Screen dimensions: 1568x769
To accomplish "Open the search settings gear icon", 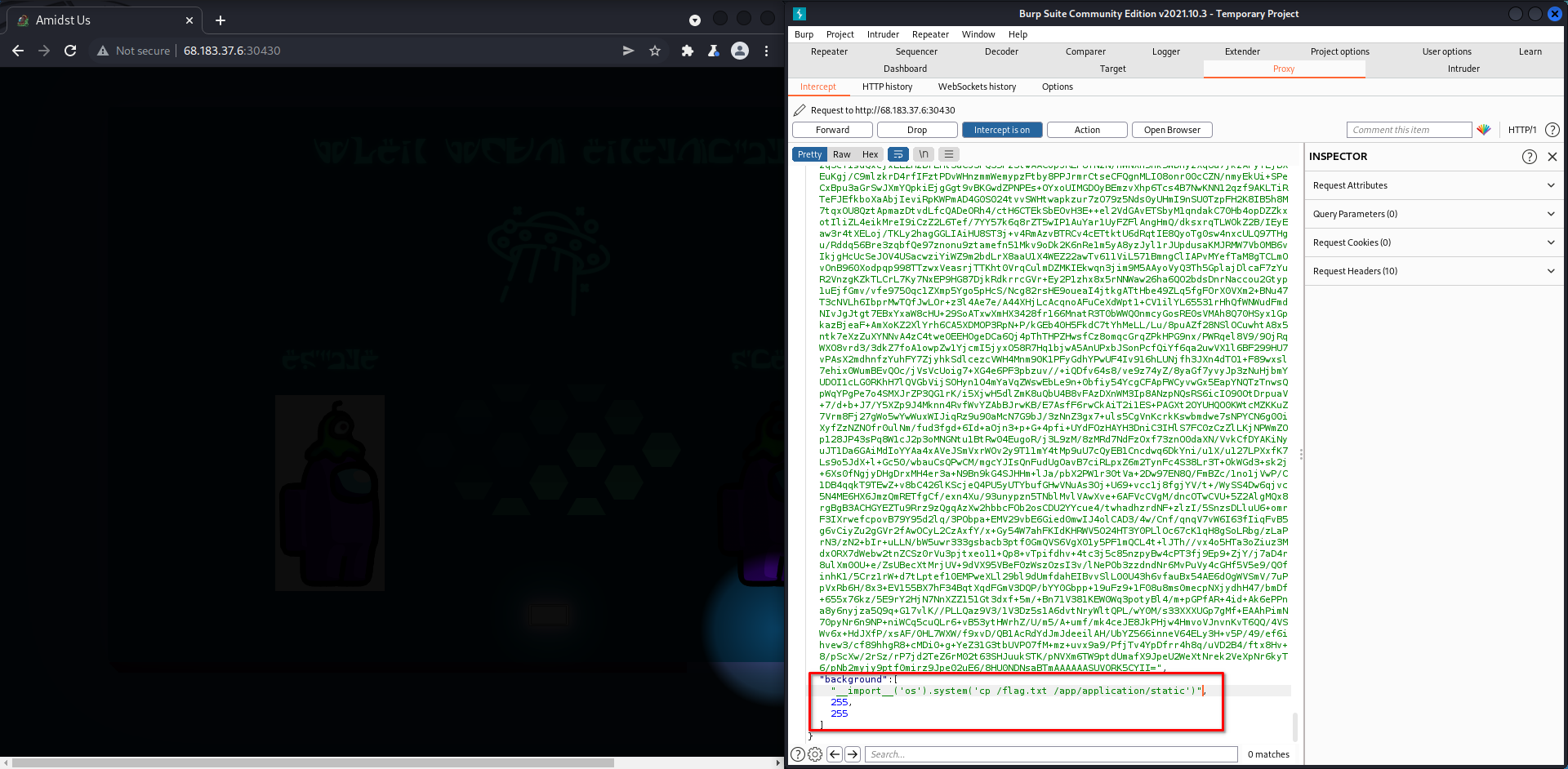I will click(815, 754).
